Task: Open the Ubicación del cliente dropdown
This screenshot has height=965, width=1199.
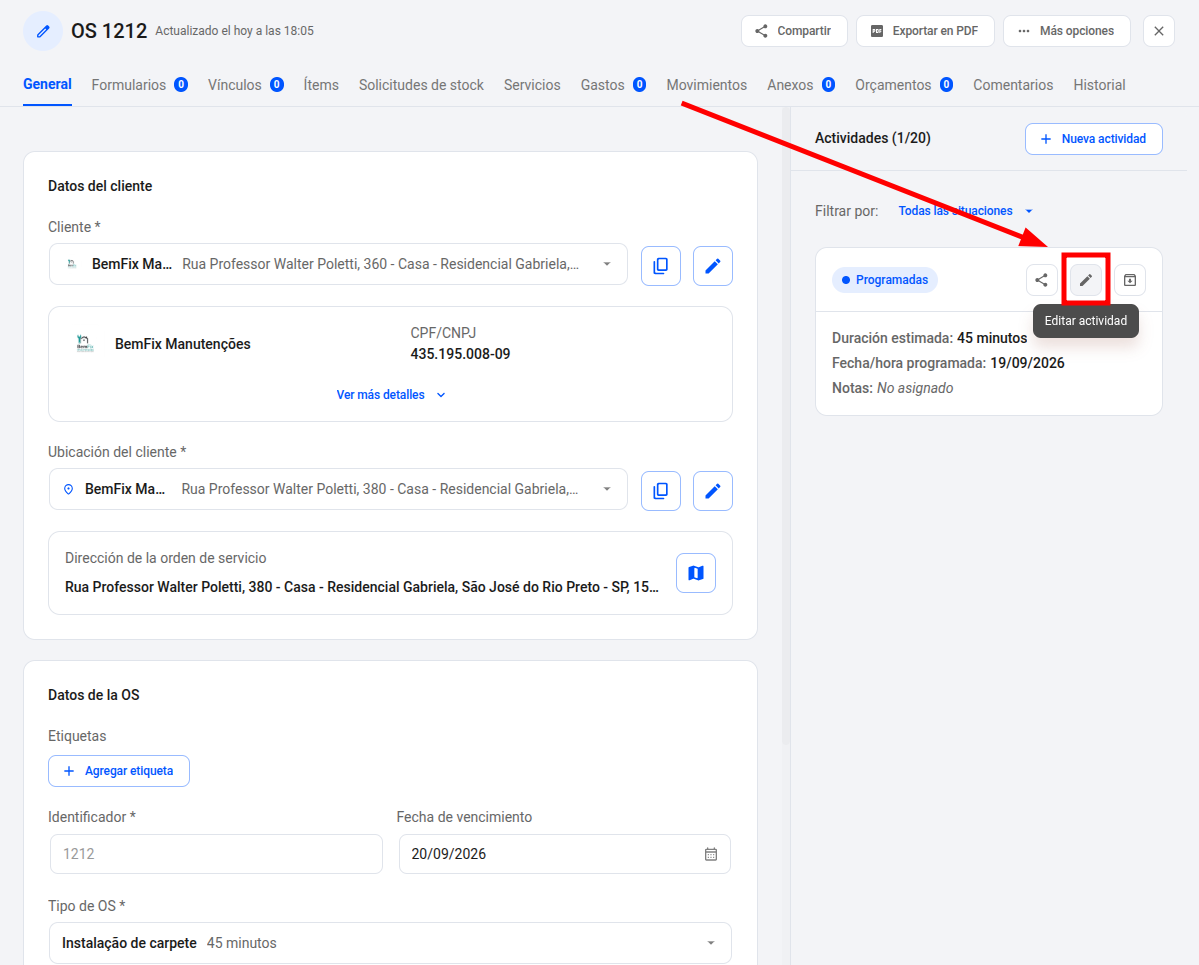Action: pos(606,489)
